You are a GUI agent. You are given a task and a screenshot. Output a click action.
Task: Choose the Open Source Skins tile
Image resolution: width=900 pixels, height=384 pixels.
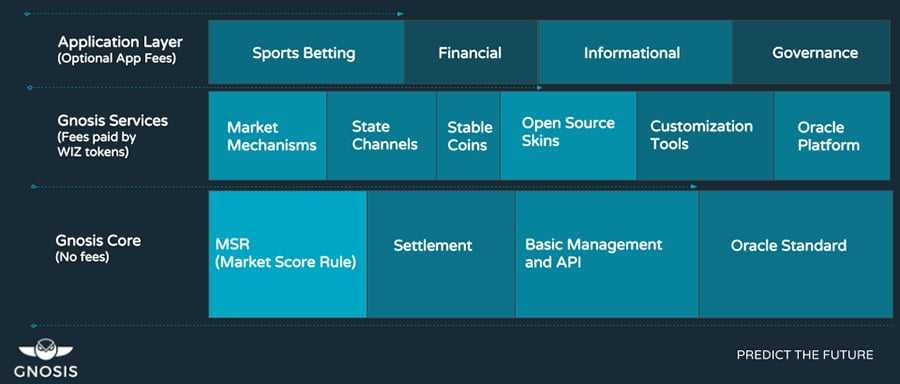point(568,136)
